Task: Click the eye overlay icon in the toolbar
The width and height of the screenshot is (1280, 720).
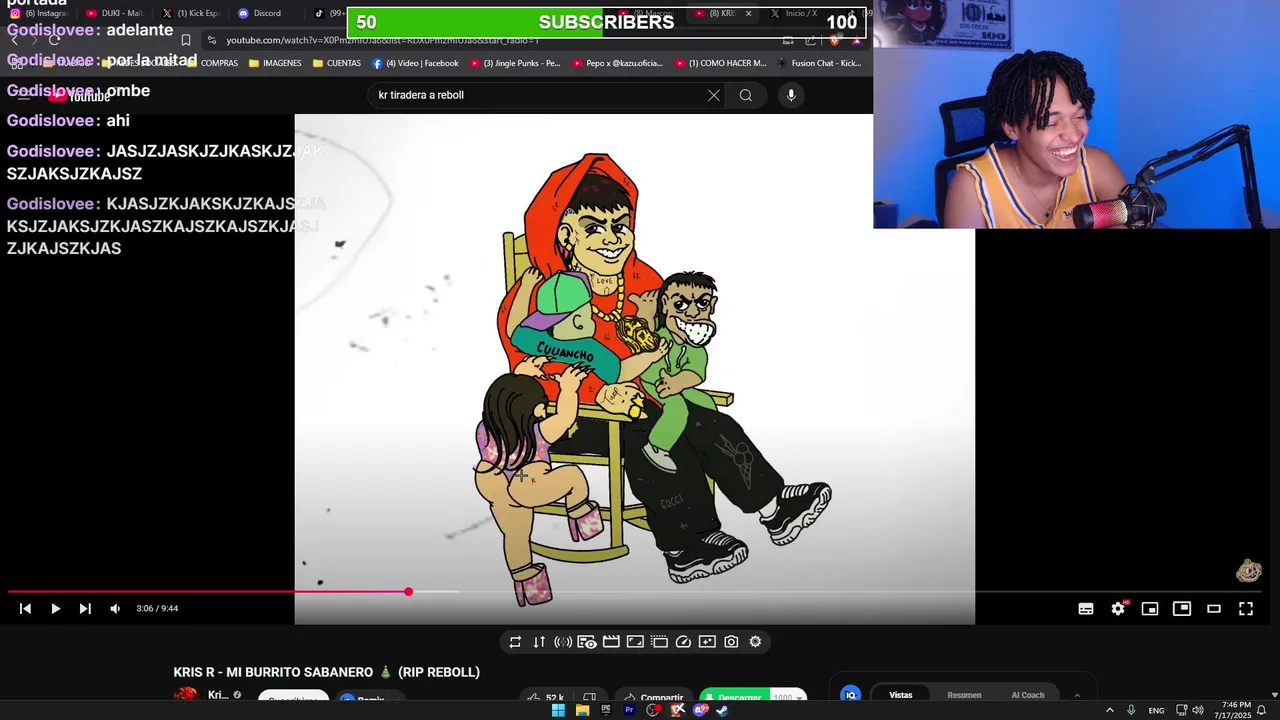Action: point(587,642)
